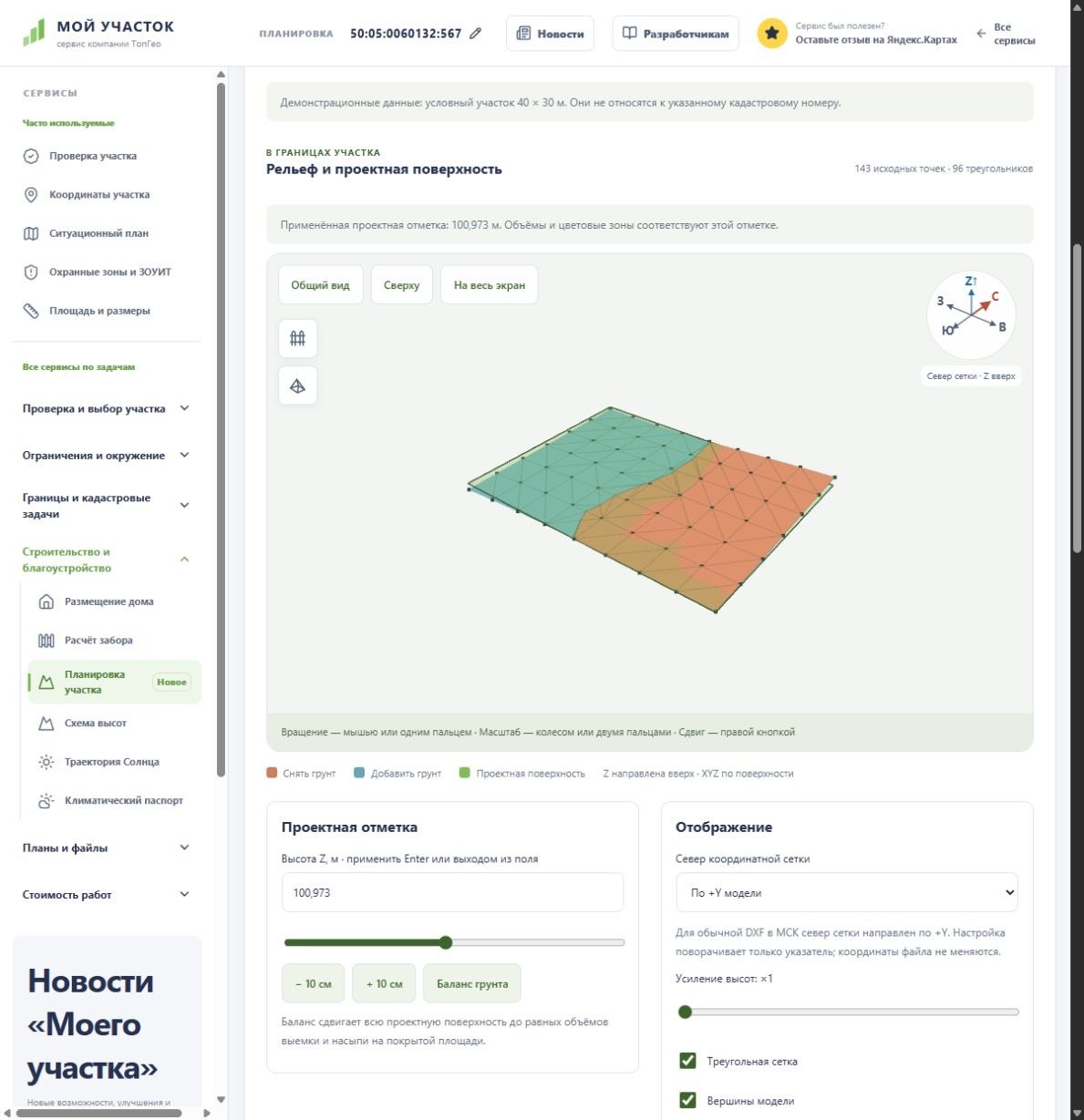Click the Ситуационный план map icon
This screenshot has width=1084, height=1120.
[x=31, y=233]
